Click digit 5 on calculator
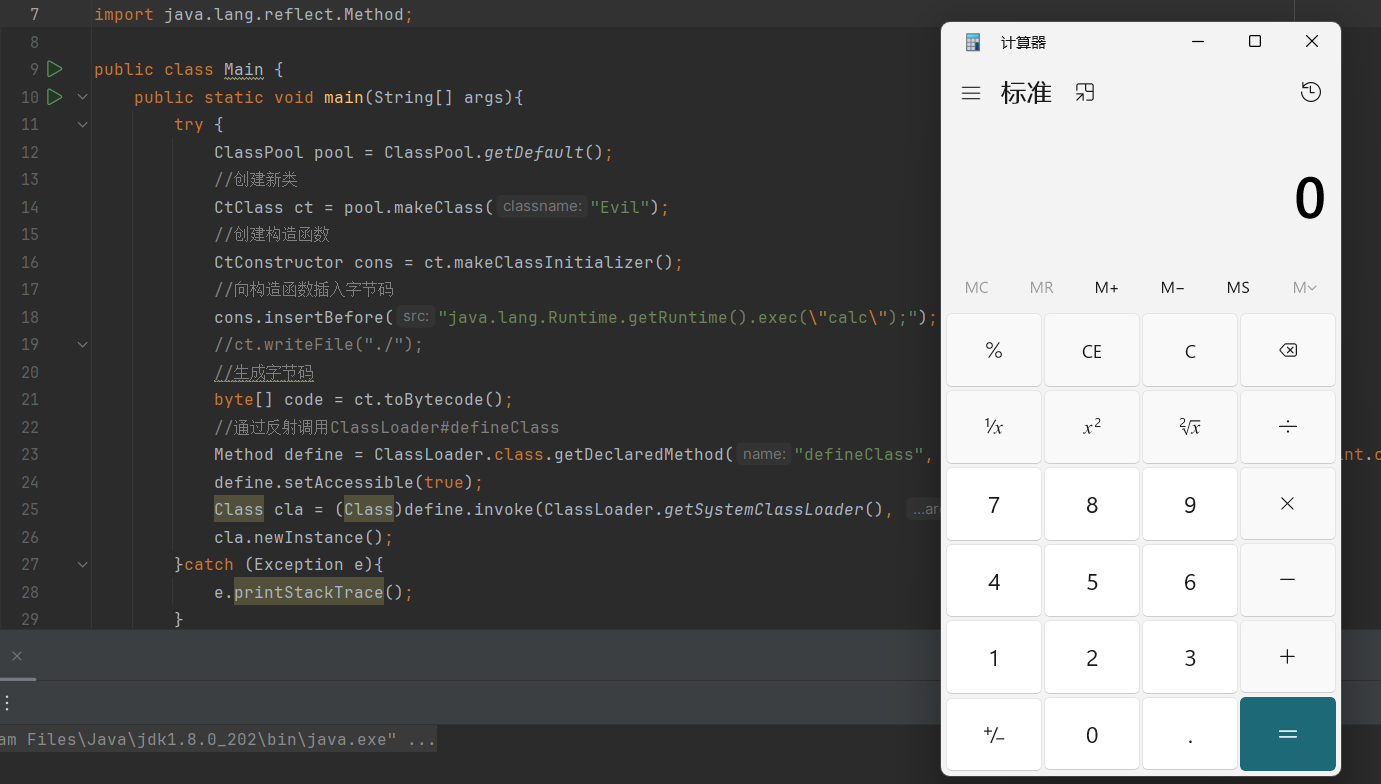 1092,581
